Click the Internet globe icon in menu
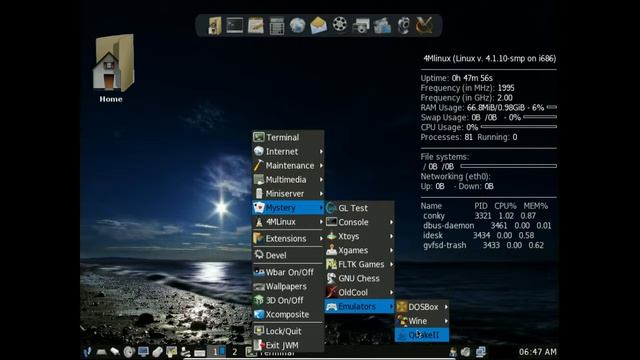Viewport: 640px width, 360px height. pyautogui.click(x=259, y=151)
